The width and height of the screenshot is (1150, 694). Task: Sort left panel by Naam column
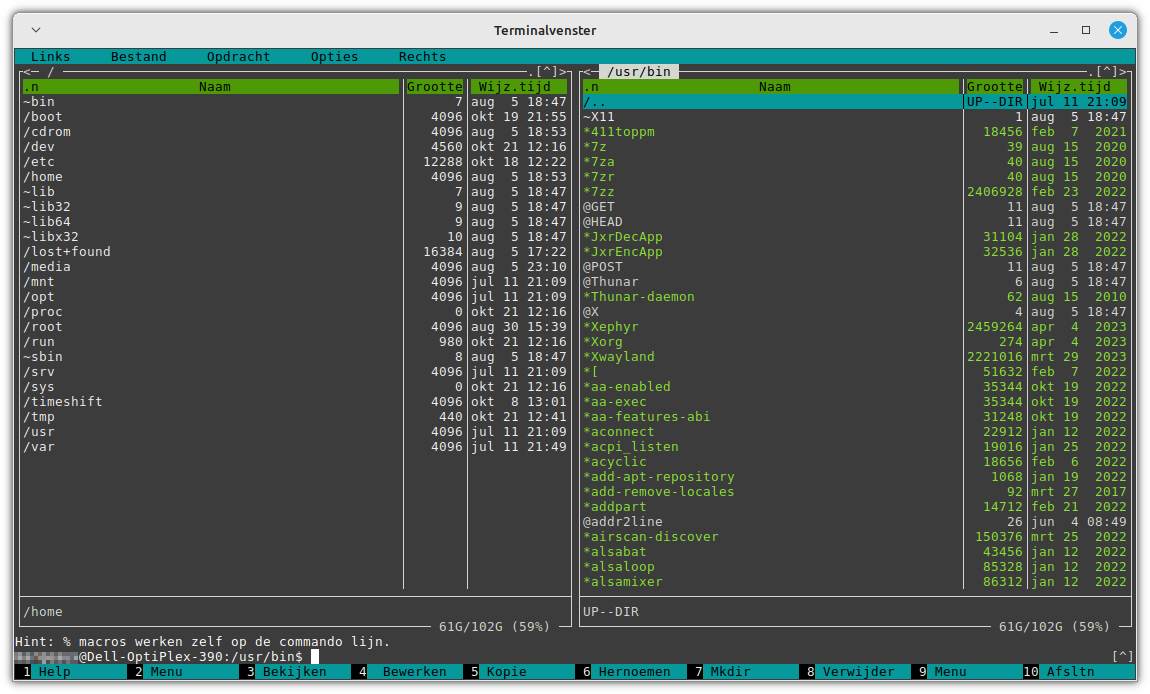(214, 87)
